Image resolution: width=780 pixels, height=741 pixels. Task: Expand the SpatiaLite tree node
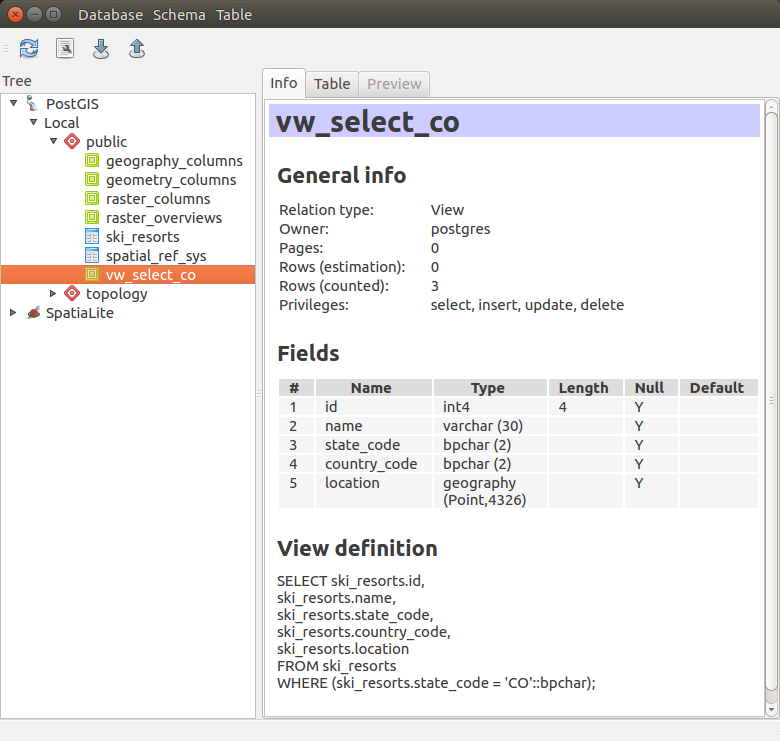13,313
